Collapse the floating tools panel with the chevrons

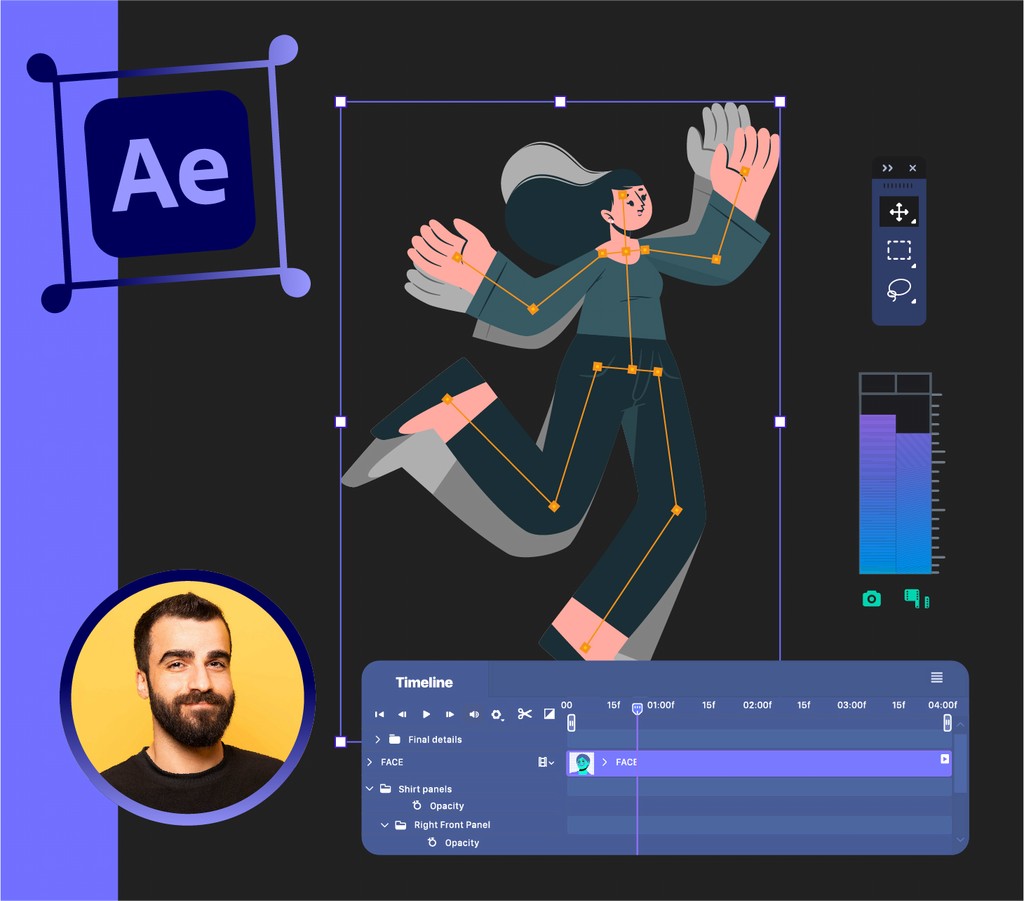point(887,168)
